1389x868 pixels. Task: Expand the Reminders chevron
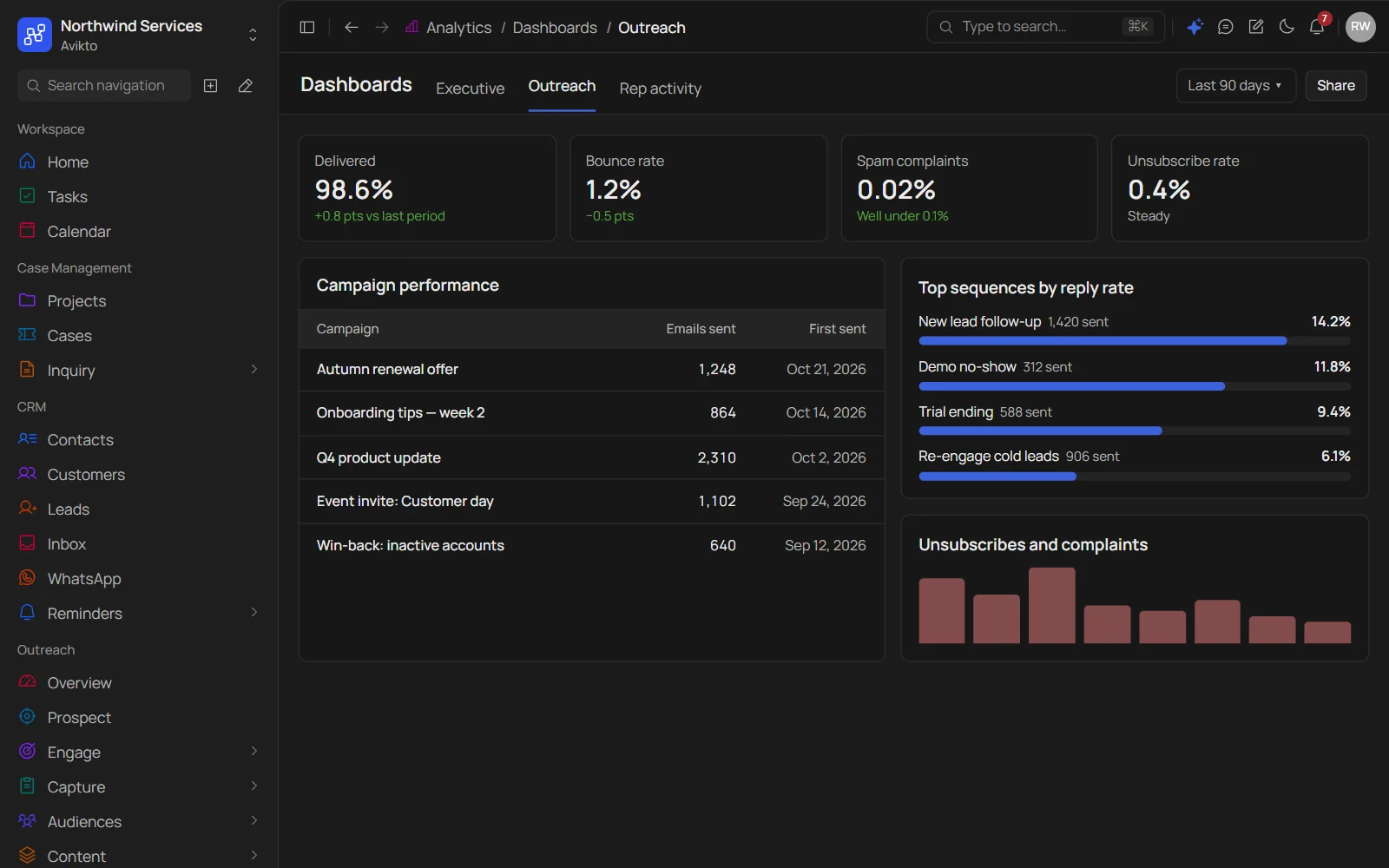click(x=253, y=613)
